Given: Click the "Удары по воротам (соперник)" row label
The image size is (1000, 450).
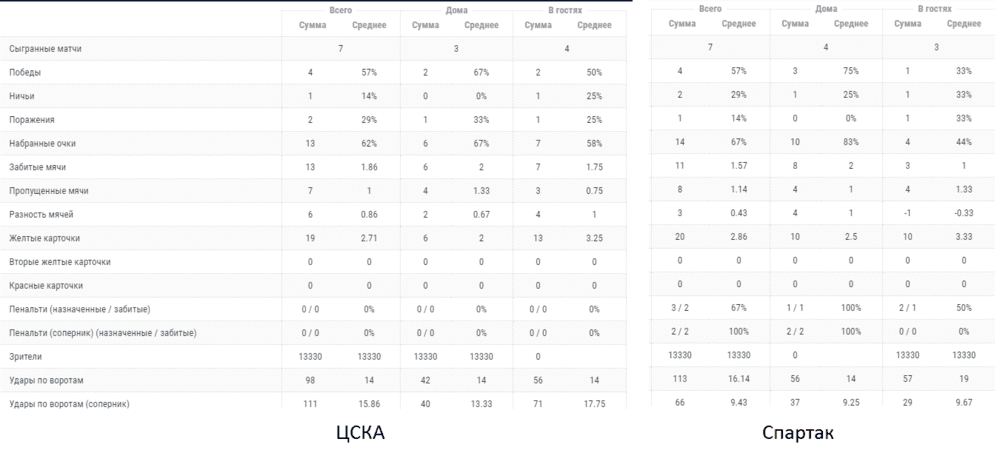Looking at the screenshot, I should (x=69, y=403).
